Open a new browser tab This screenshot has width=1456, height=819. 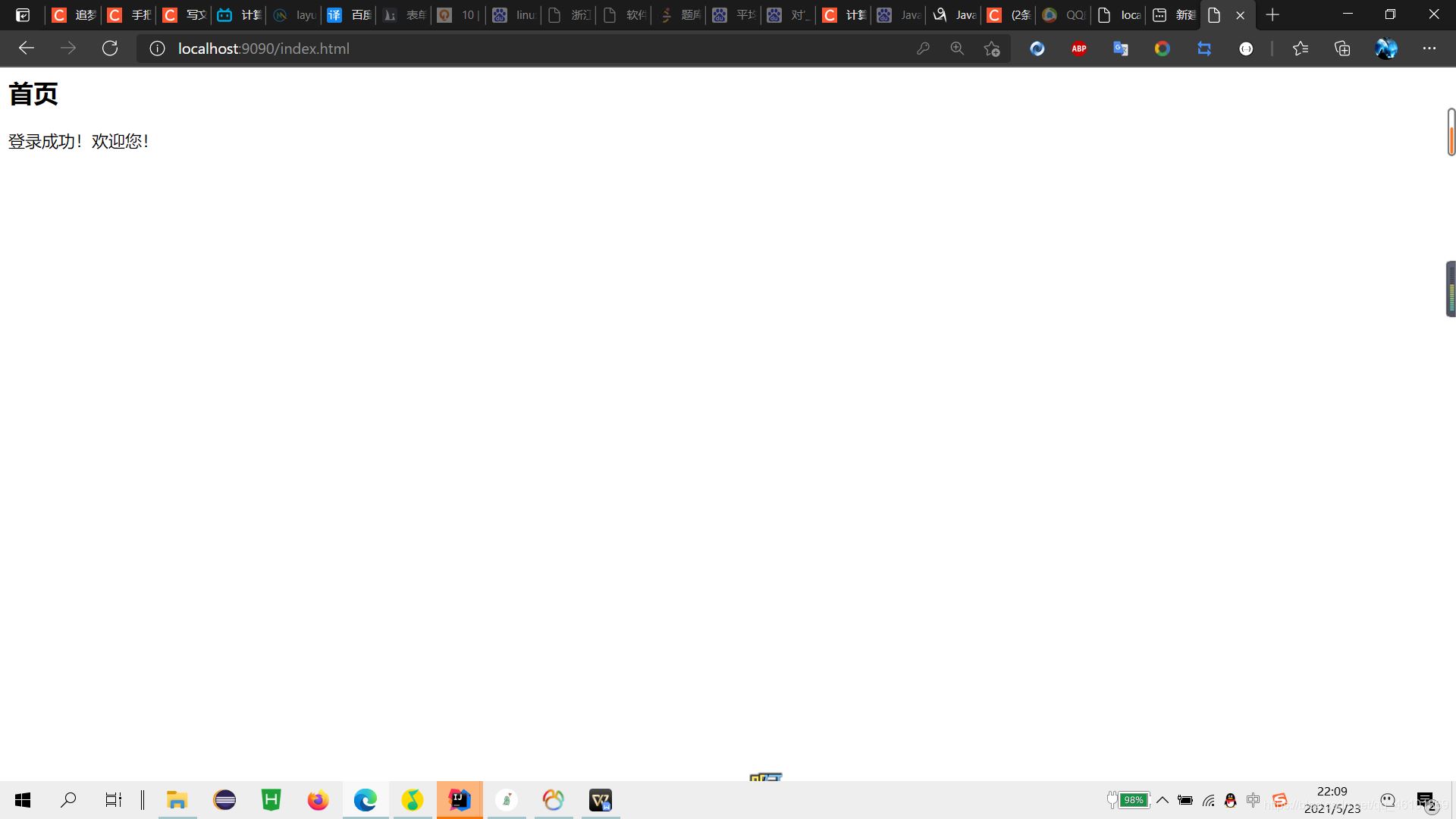1272,14
